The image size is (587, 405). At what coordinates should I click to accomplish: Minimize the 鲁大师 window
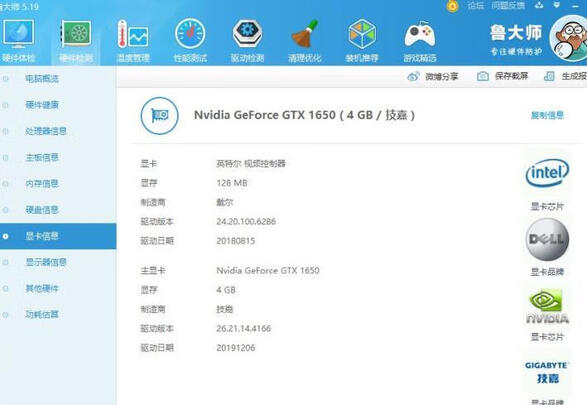pyautogui.click(x=575, y=6)
